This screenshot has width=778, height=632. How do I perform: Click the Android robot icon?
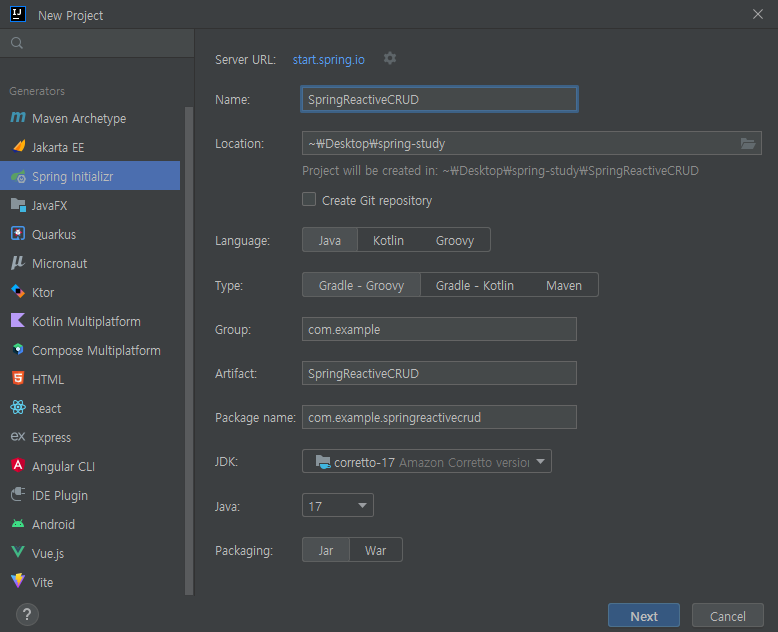coord(18,523)
